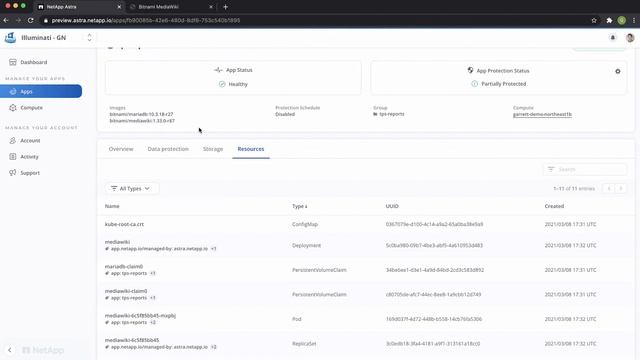Expand +1 labels on mediawiki deployment row

tap(213, 249)
